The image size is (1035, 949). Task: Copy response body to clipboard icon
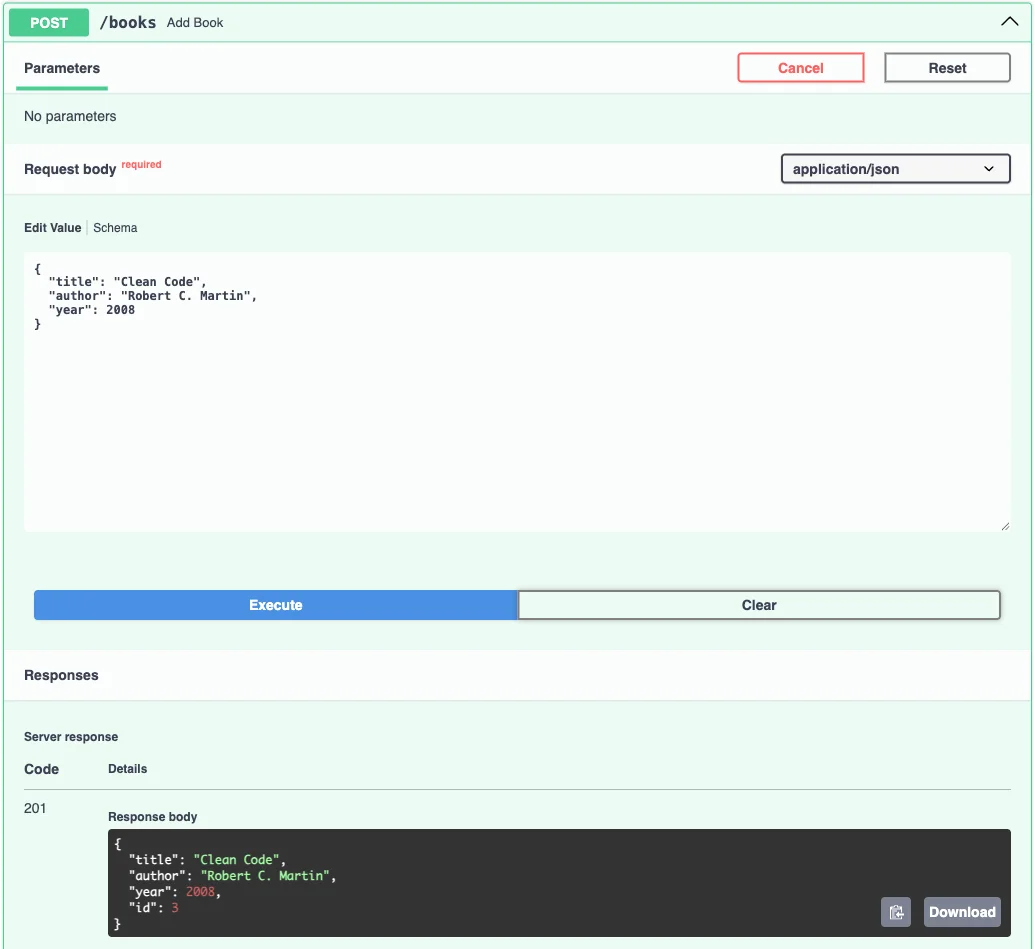pos(895,912)
